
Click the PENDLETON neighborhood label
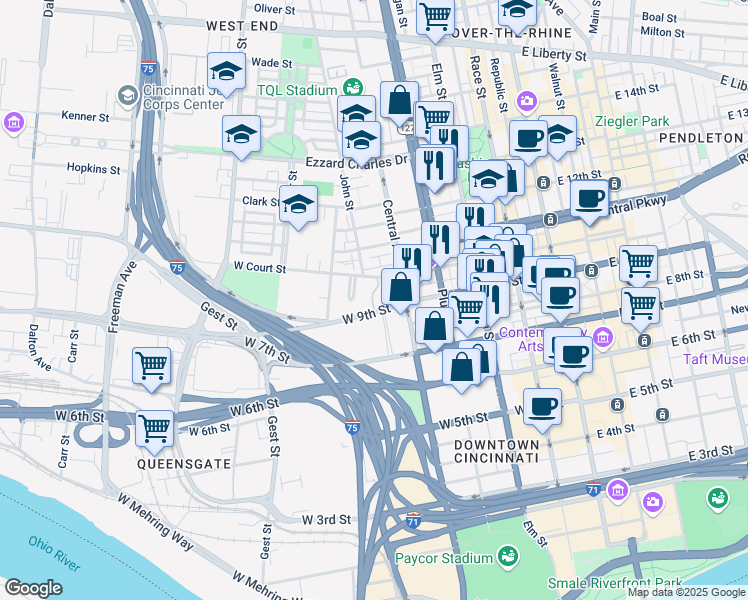click(701, 138)
